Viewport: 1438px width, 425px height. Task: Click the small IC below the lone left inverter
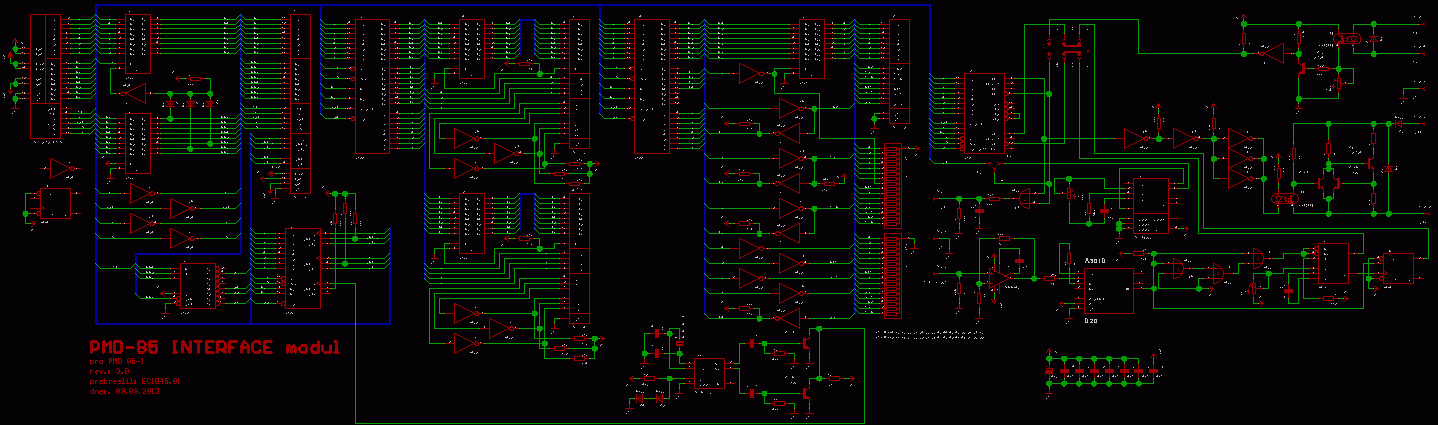point(55,205)
